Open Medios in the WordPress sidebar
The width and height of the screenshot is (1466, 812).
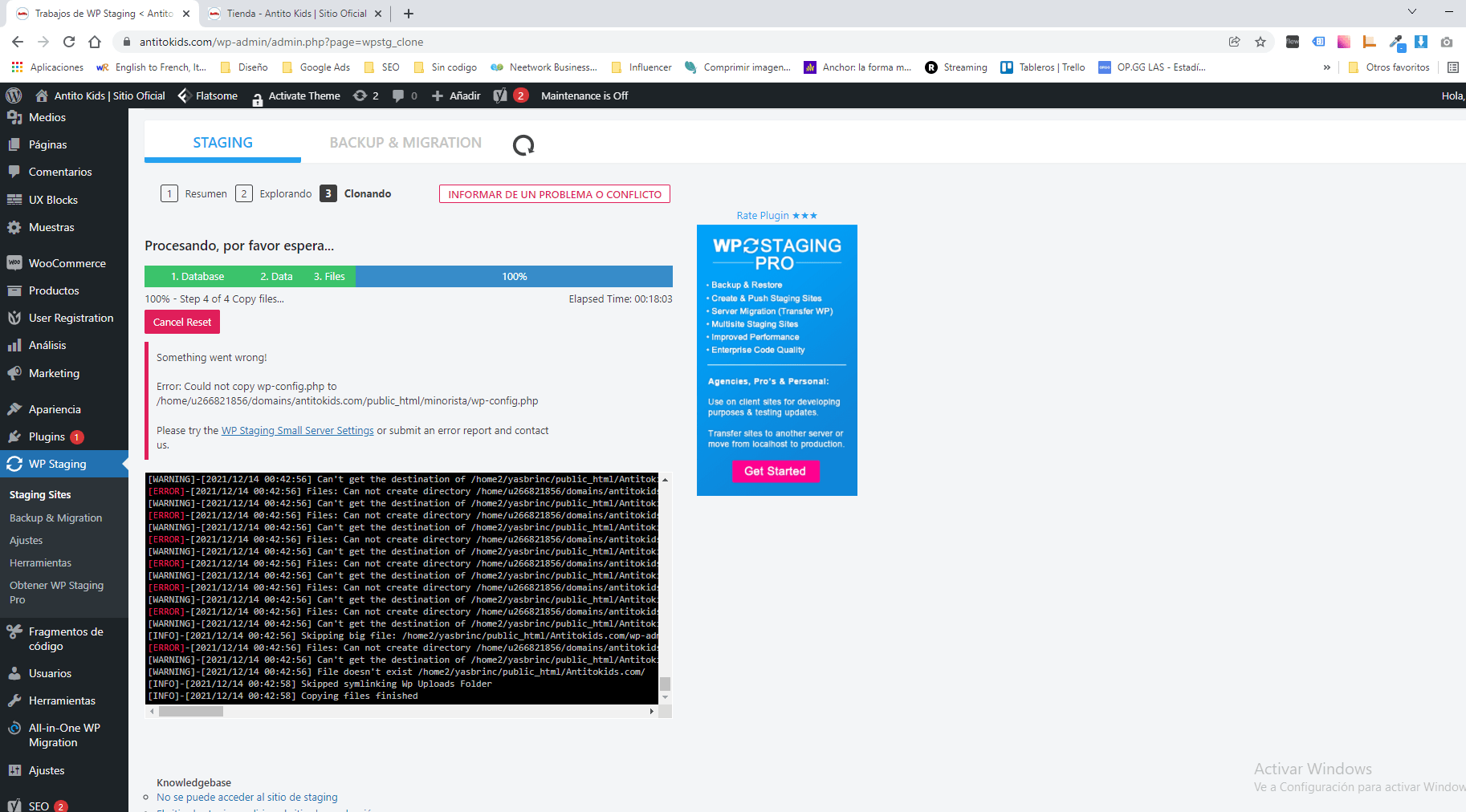point(47,117)
